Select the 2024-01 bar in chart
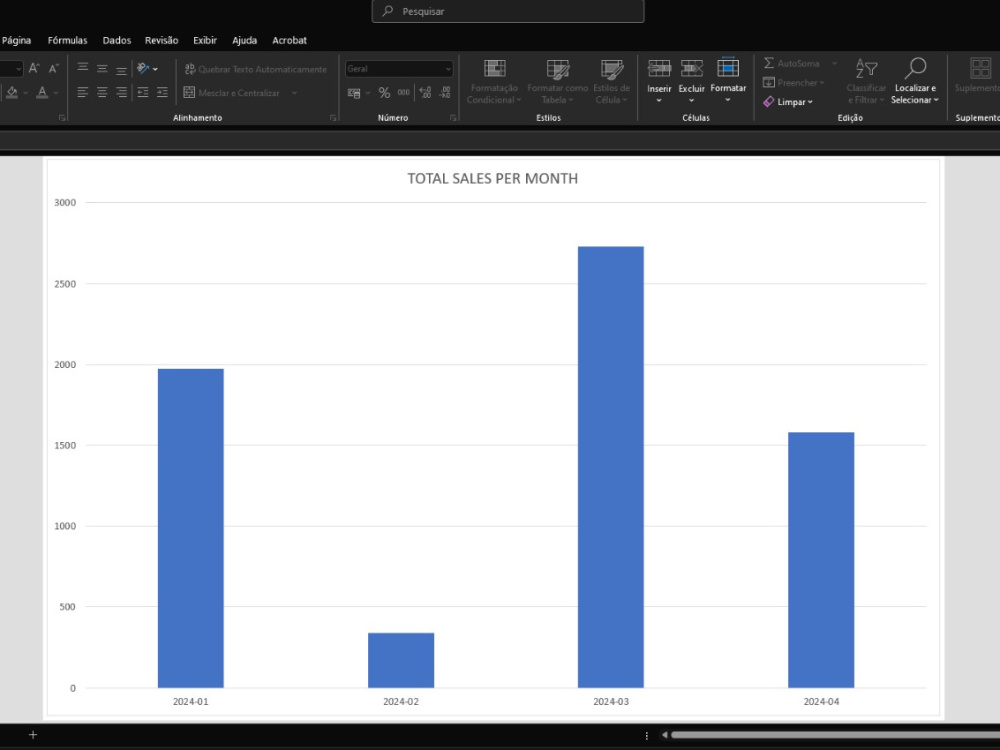This screenshot has width=1000, height=750. (191, 528)
